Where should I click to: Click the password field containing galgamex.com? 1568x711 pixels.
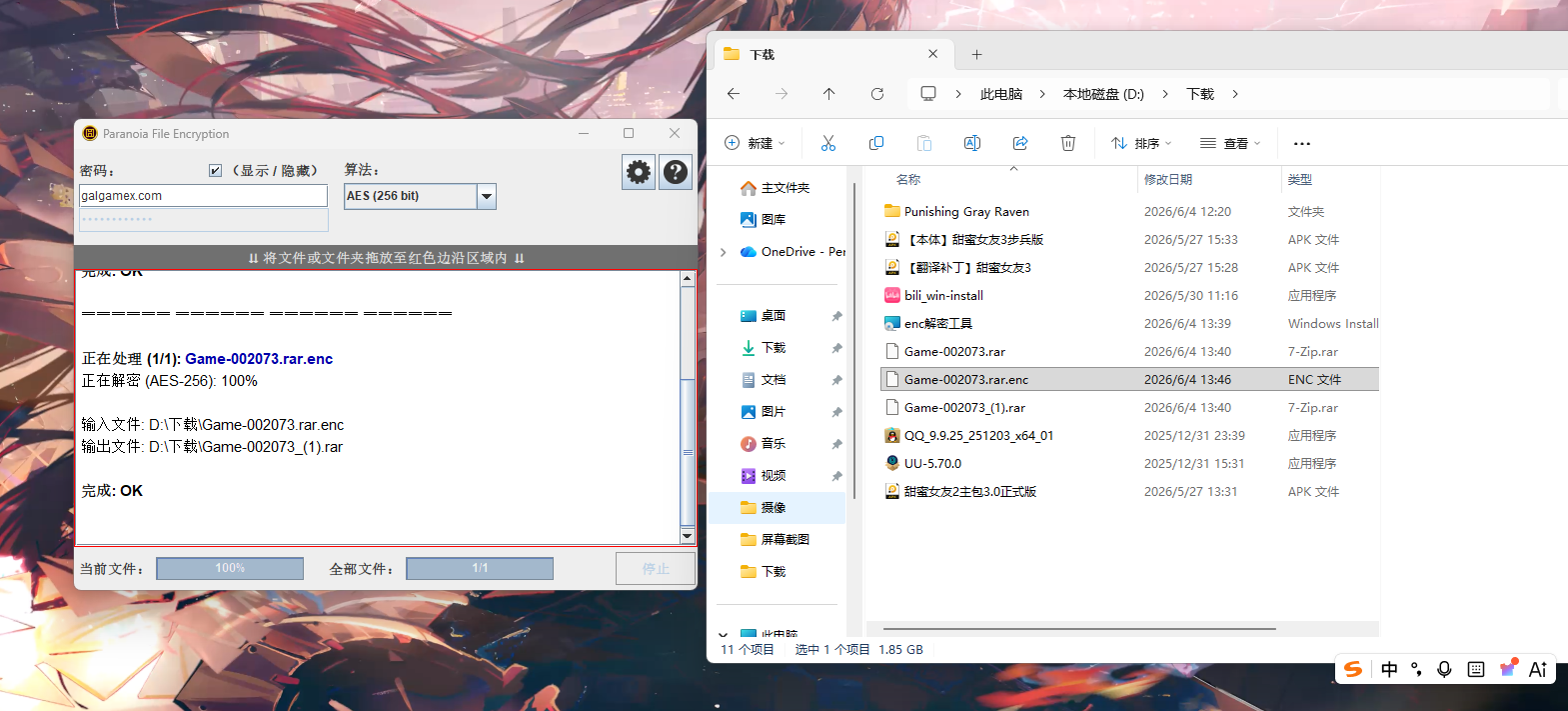click(x=204, y=196)
